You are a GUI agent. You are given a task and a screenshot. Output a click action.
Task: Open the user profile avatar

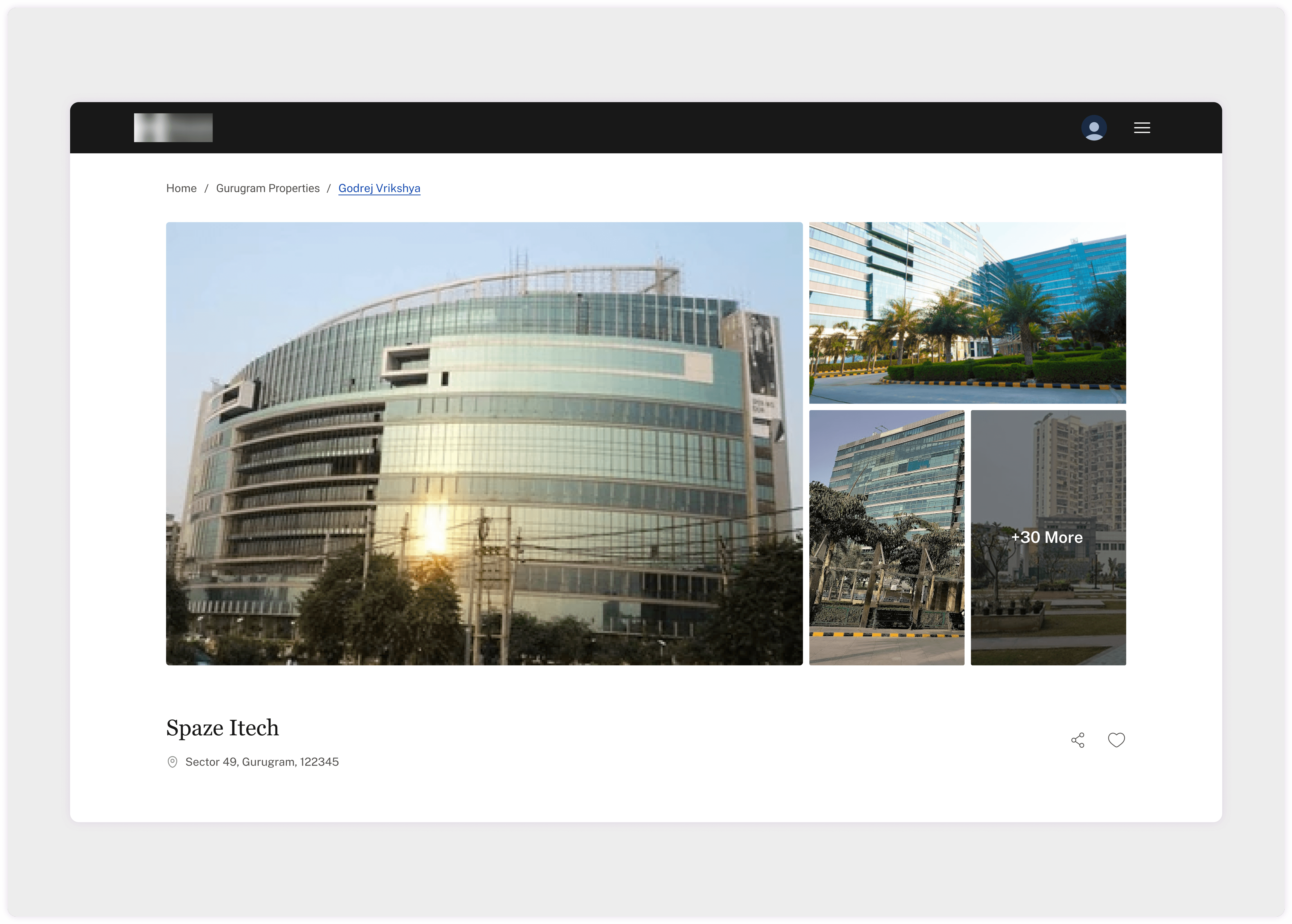[x=1094, y=128]
